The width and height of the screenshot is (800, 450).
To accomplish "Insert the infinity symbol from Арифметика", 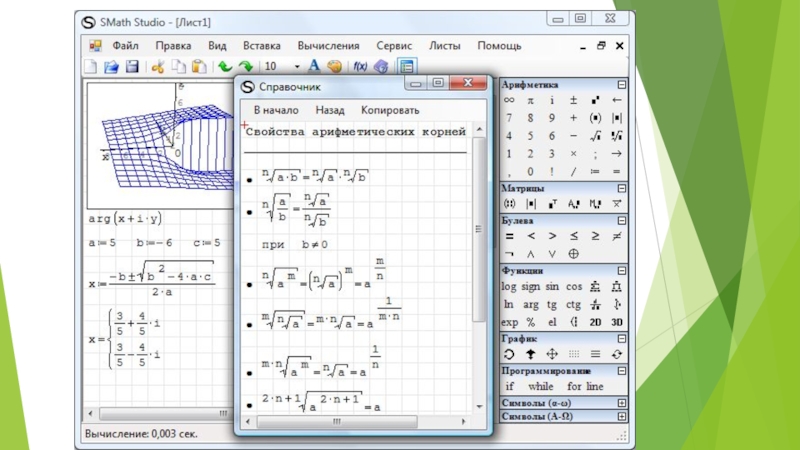I will [509, 100].
